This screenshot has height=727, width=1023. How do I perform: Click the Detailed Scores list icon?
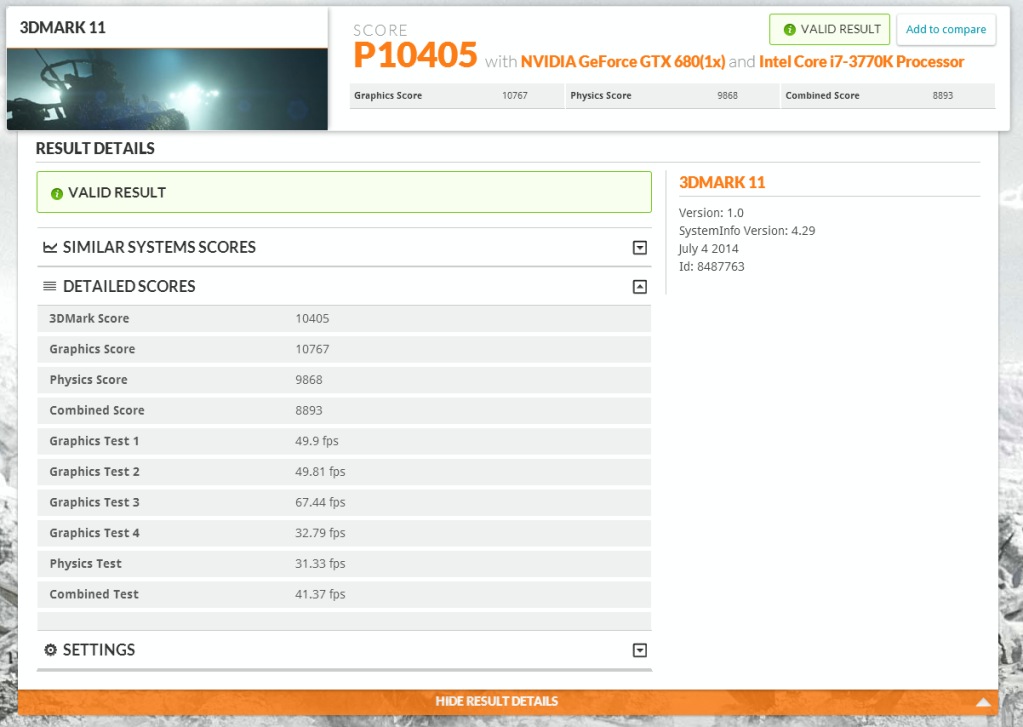click(x=50, y=287)
